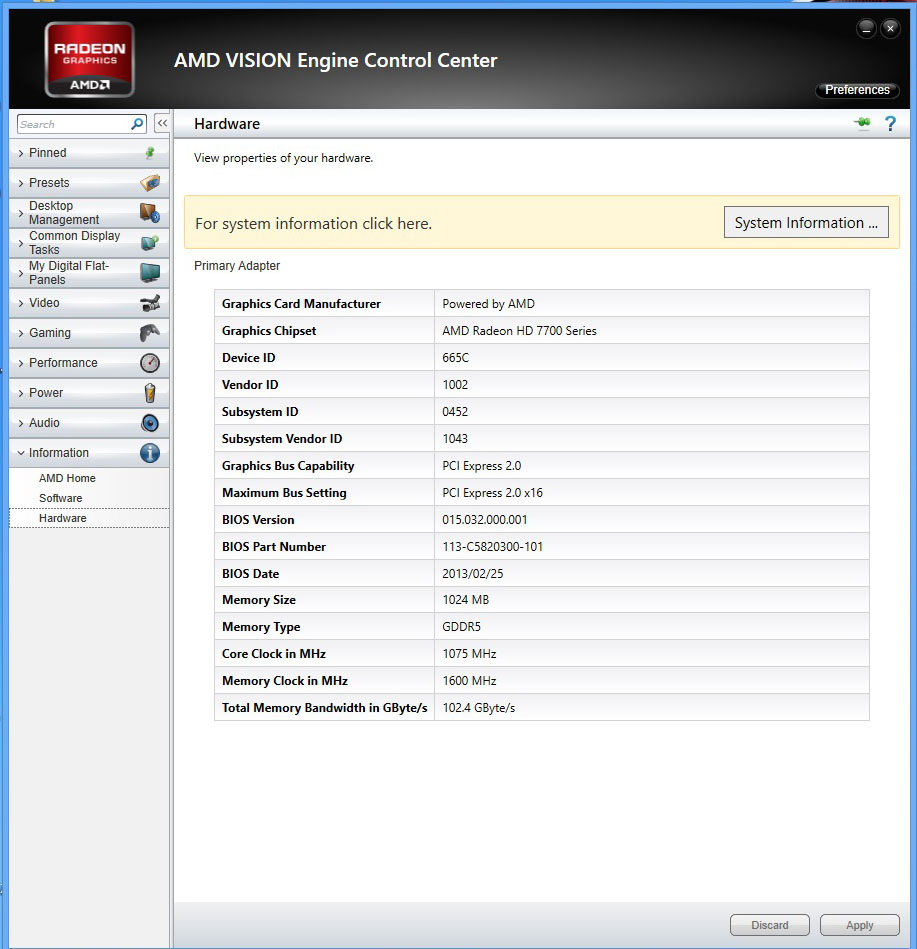Viewport: 917px width, 949px height.
Task: Click the search magnifier icon
Action: (x=137, y=124)
